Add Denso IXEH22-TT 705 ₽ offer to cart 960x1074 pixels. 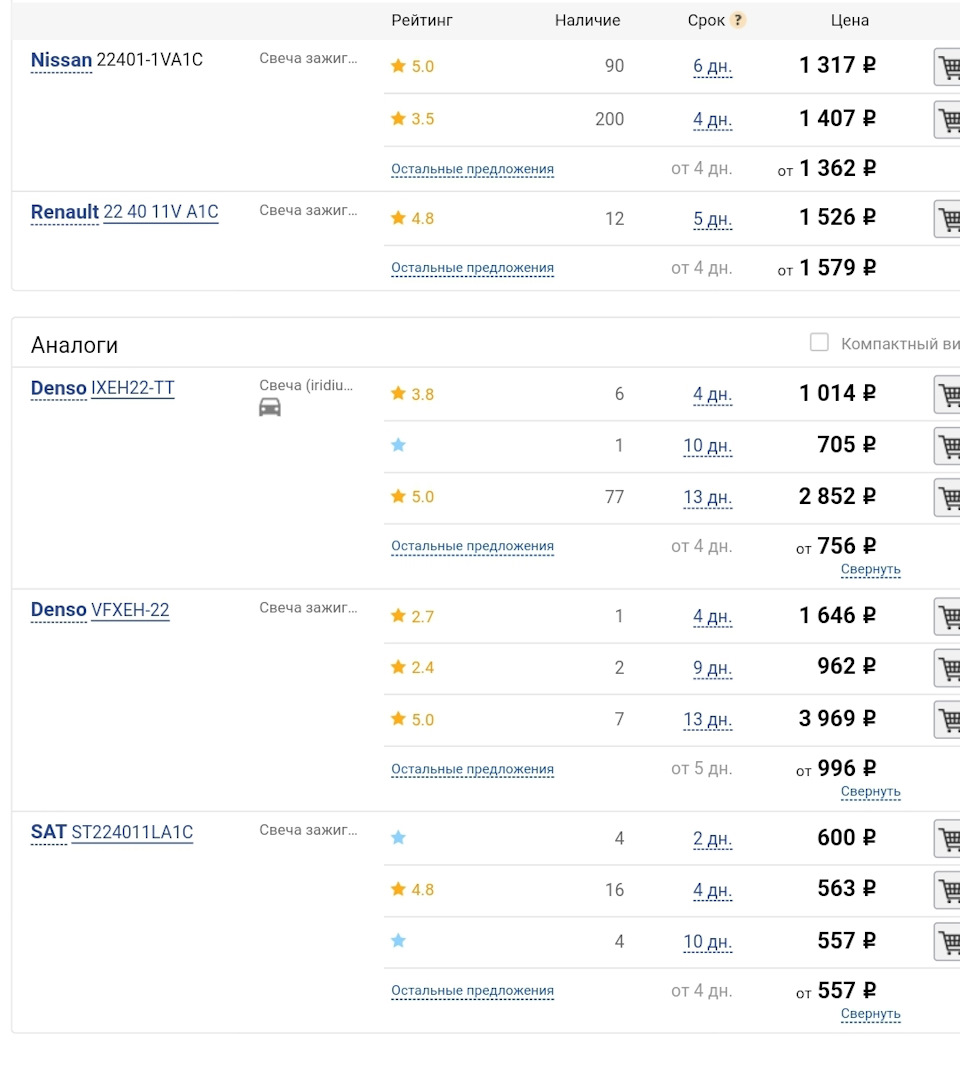(x=947, y=446)
